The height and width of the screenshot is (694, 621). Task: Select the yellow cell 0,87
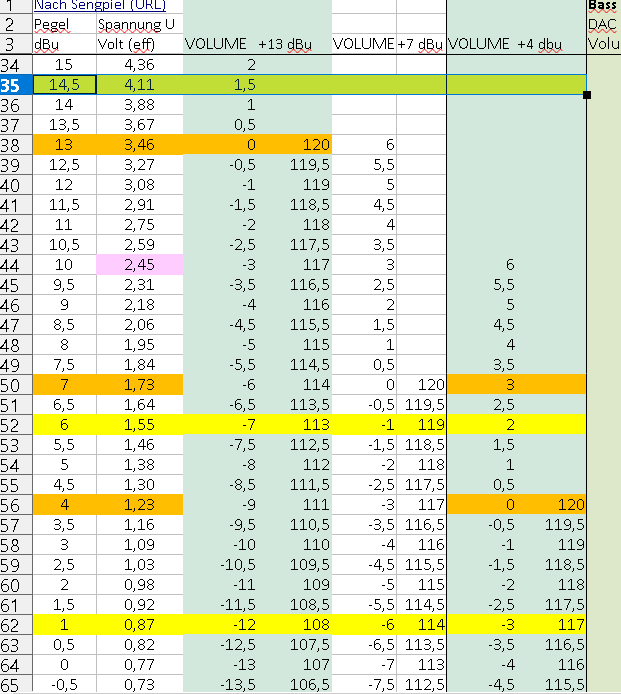[139, 625]
